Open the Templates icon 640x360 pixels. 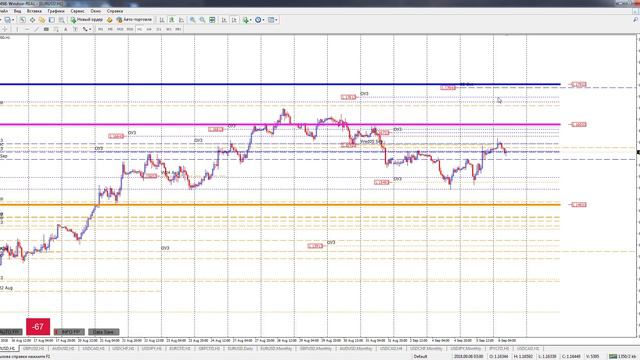point(271,20)
